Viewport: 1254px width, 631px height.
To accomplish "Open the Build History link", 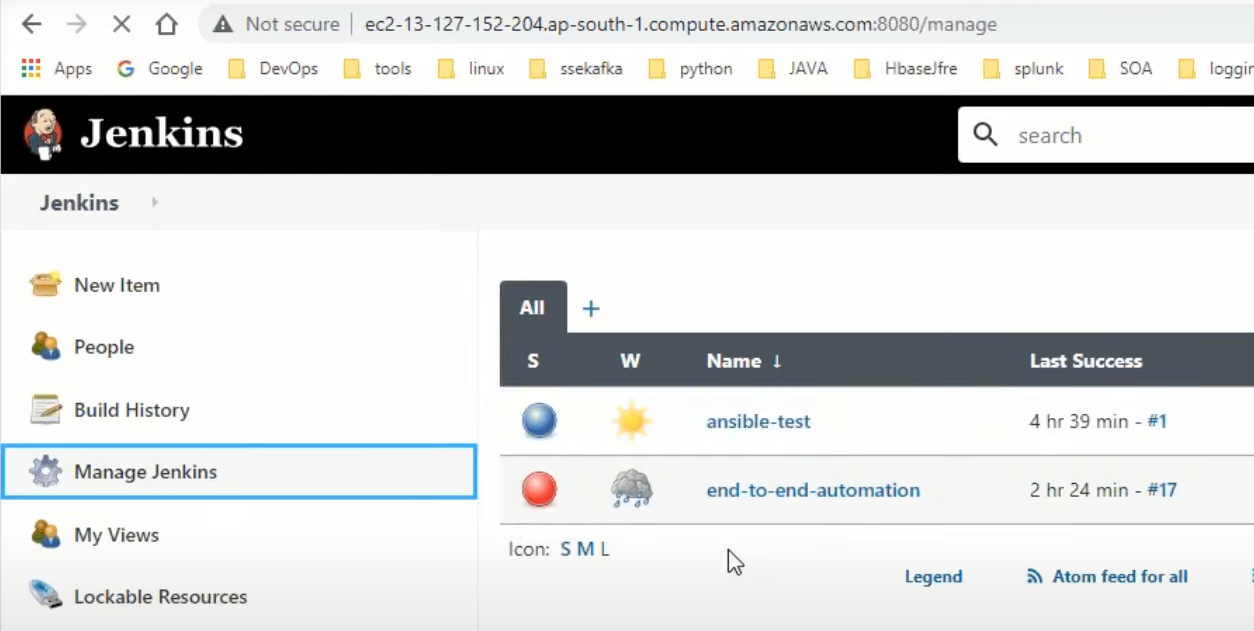I will pyautogui.click(x=132, y=410).
